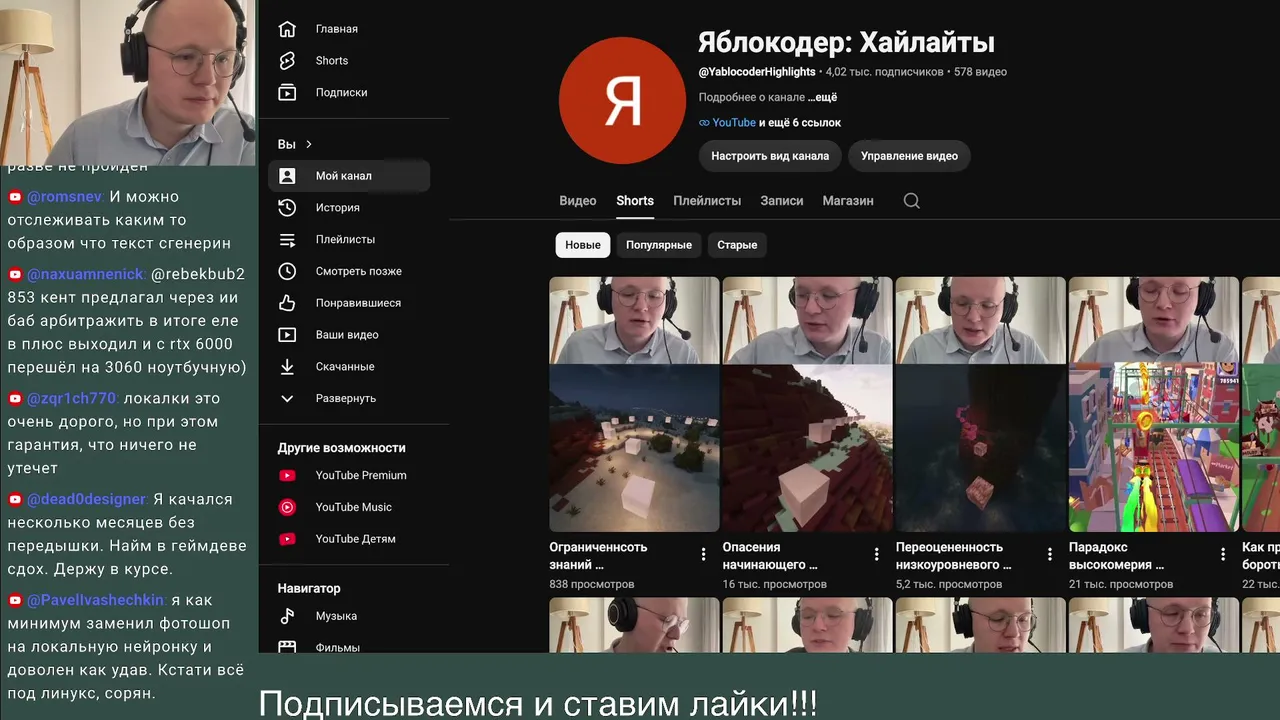Filter shorts by Старые
This screenshot has width=1280, height=720.
click(x=737, y=245)
